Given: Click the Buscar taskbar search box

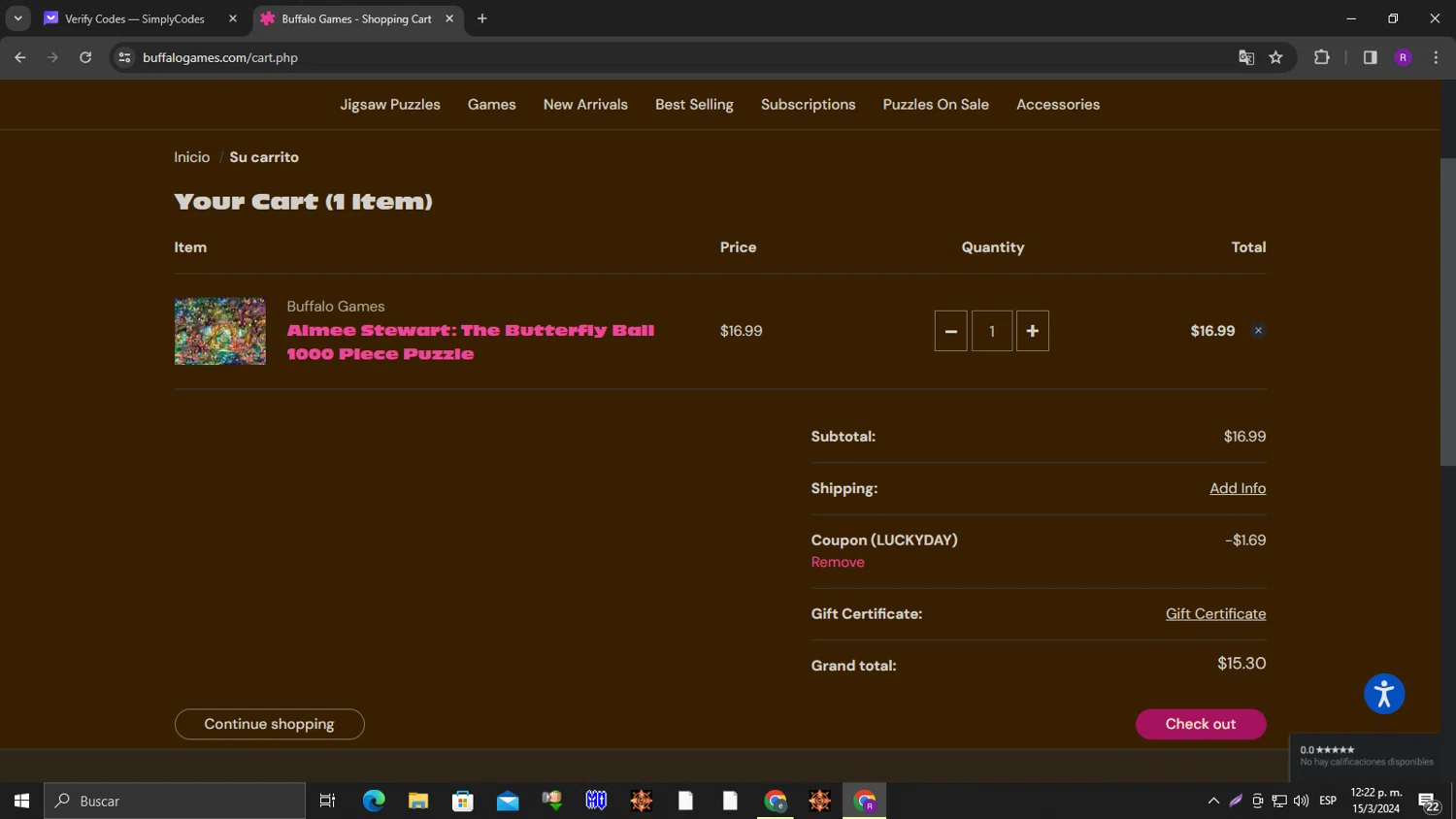Looking at the screenshot, I should pos(175,801).
